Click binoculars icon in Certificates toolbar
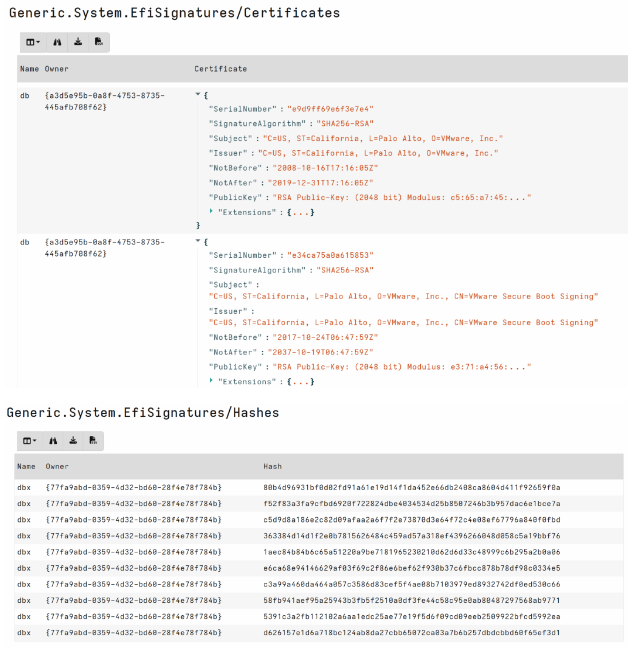The width and height of the screenshot is (640, 655). [56, 42]
